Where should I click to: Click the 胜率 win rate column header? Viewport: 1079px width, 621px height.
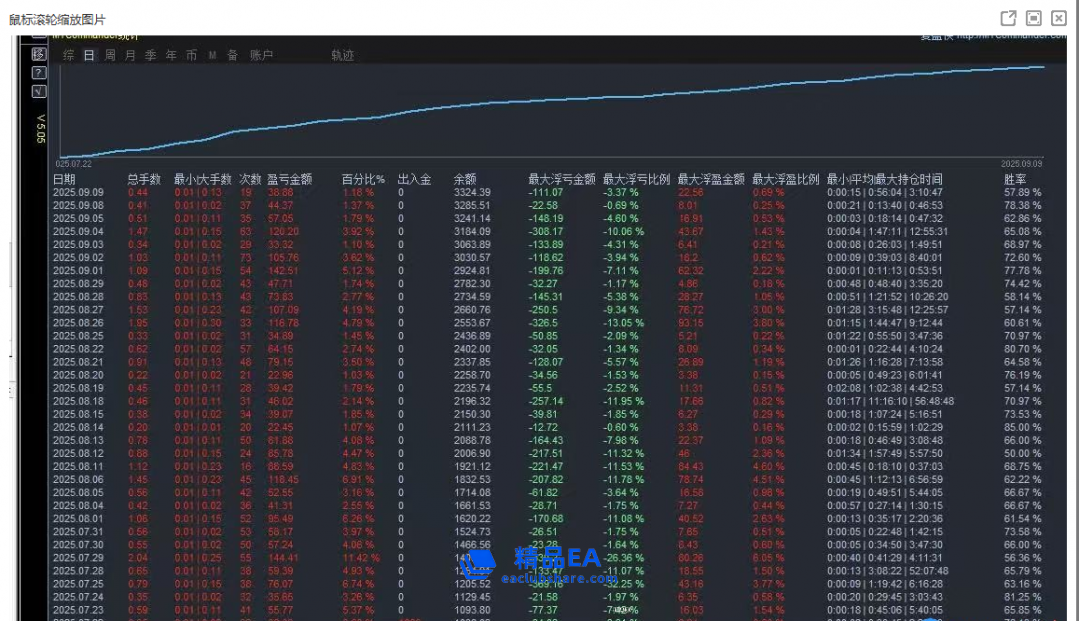[x=1014, y=180]
